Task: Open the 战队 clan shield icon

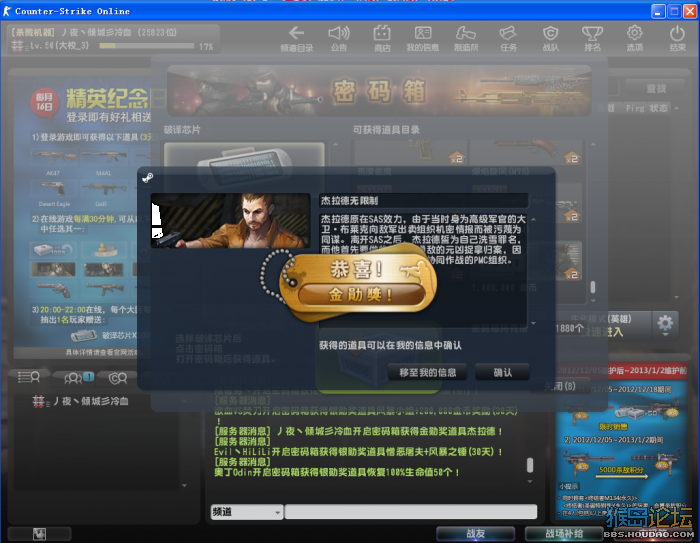Action: (550, 33)
